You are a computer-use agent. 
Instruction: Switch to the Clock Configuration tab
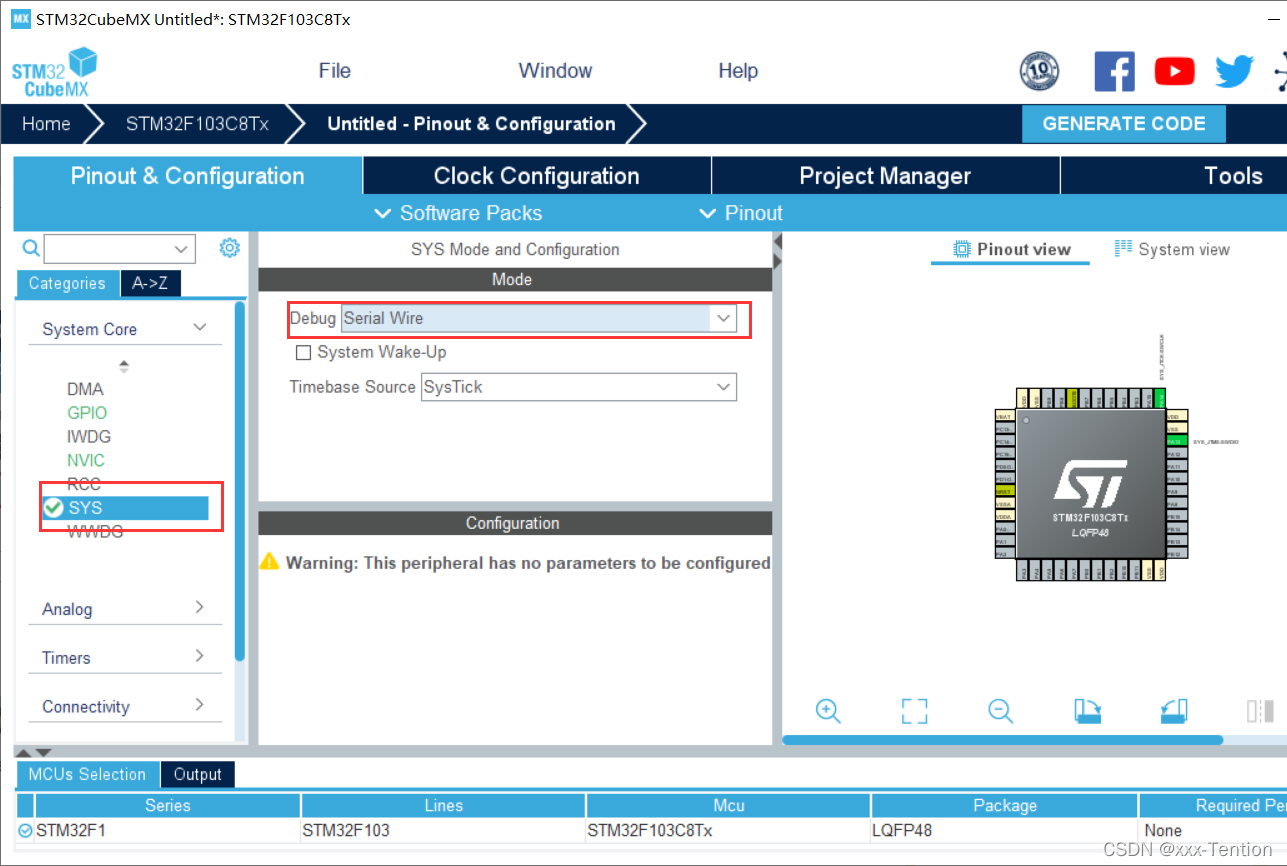(536, 176)
